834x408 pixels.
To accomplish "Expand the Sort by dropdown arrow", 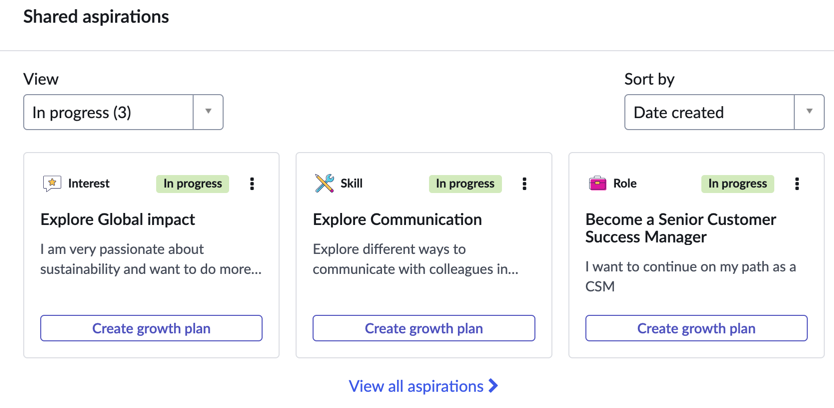I will [810, 112].
